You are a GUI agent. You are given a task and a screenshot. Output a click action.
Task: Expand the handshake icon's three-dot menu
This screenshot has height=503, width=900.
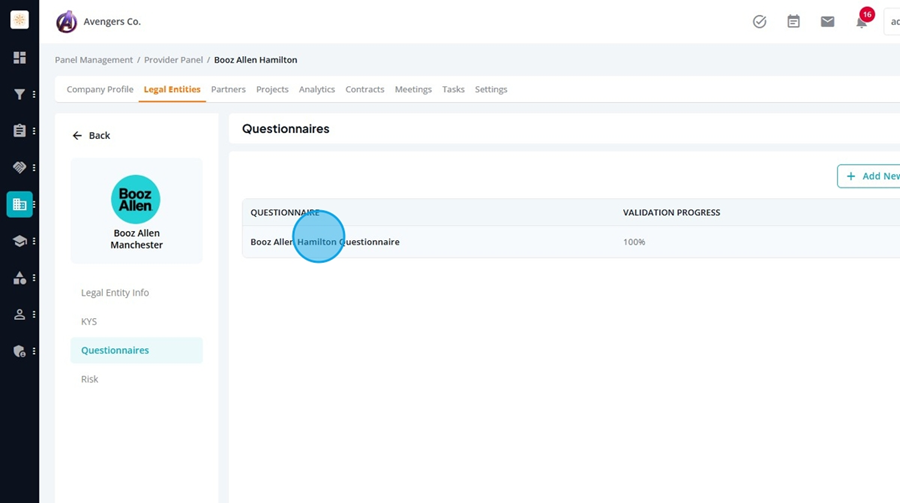point(34,168)
